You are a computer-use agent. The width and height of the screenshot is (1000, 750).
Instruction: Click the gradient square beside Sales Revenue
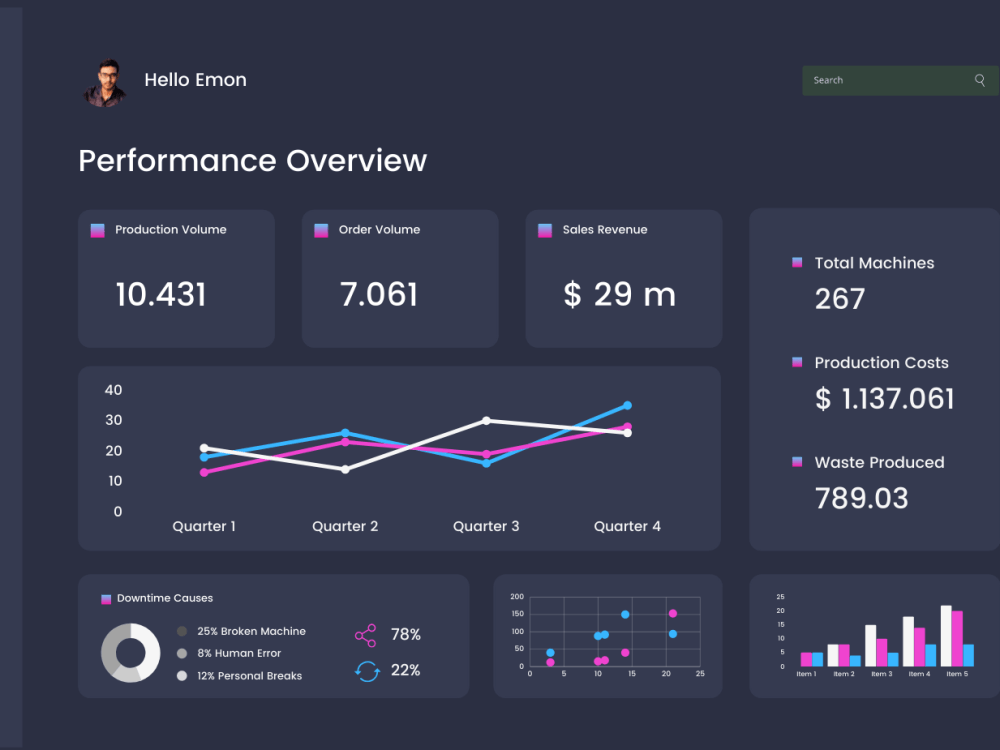545,230
